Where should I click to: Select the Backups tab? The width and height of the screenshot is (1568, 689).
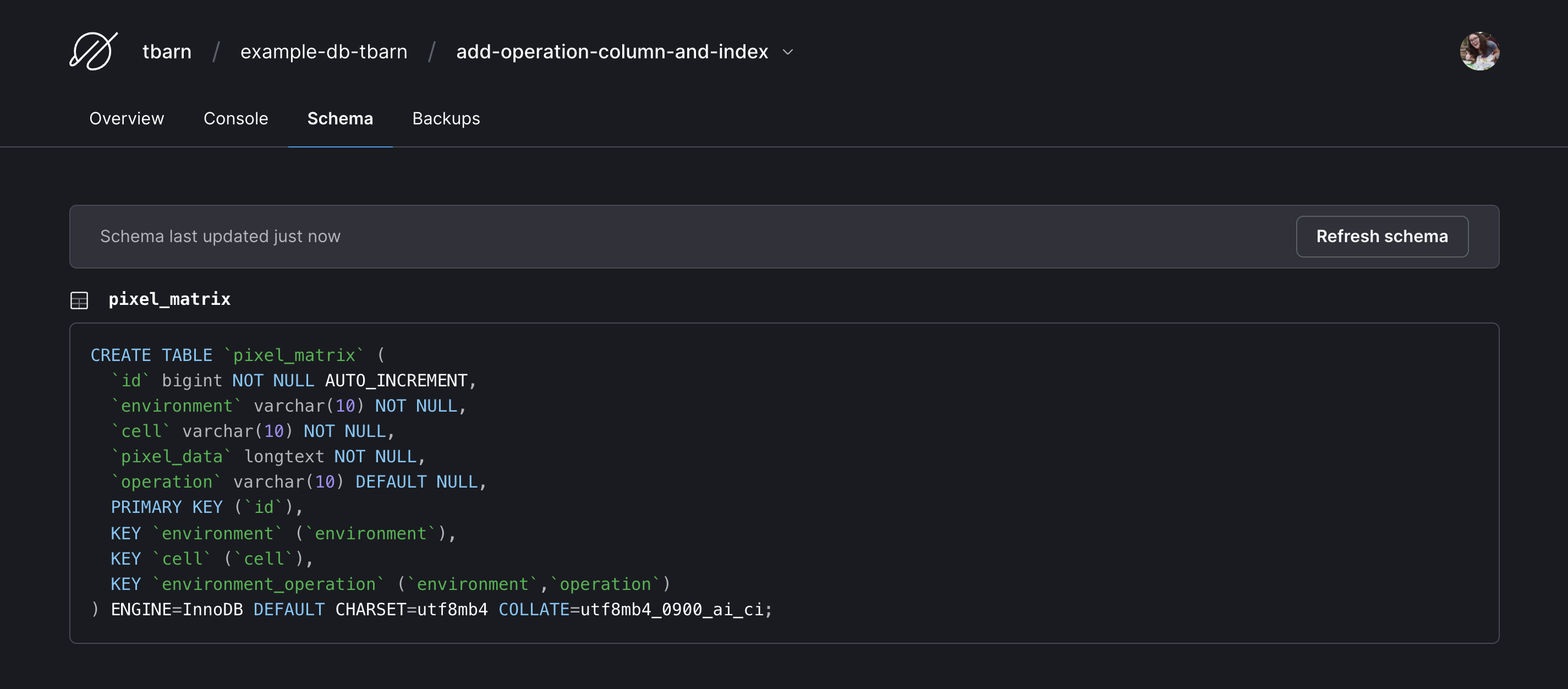446,119
